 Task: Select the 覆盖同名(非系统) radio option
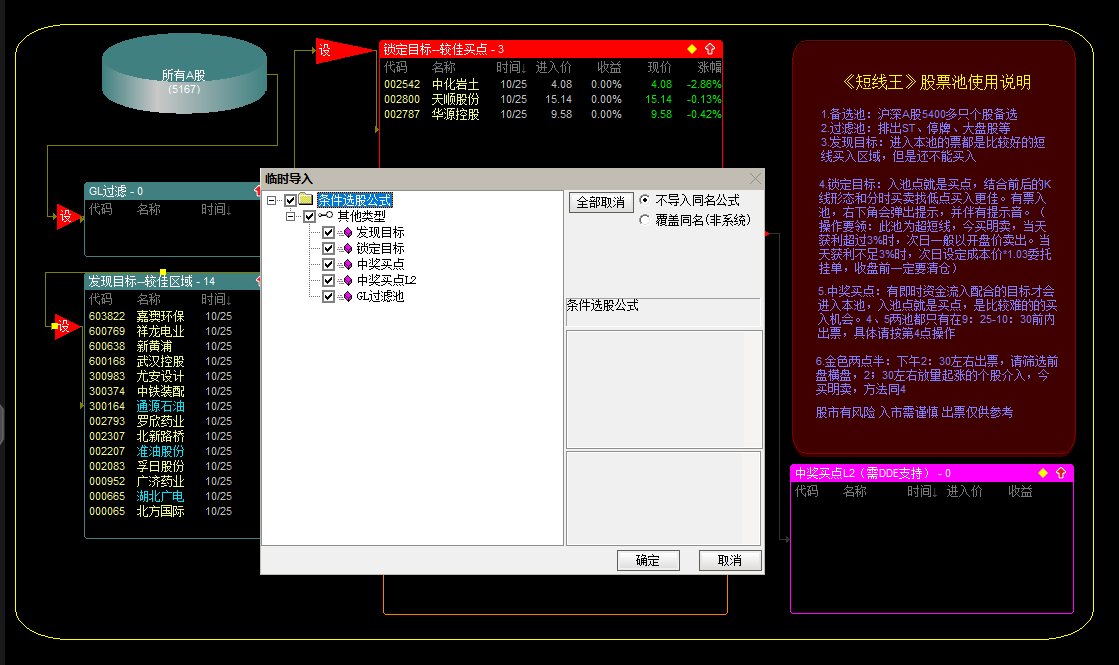(646, 220)
